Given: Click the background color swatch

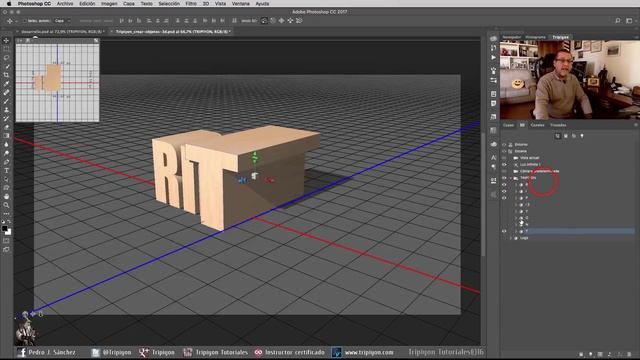Looking at the screenshot, I should (9, 232).
